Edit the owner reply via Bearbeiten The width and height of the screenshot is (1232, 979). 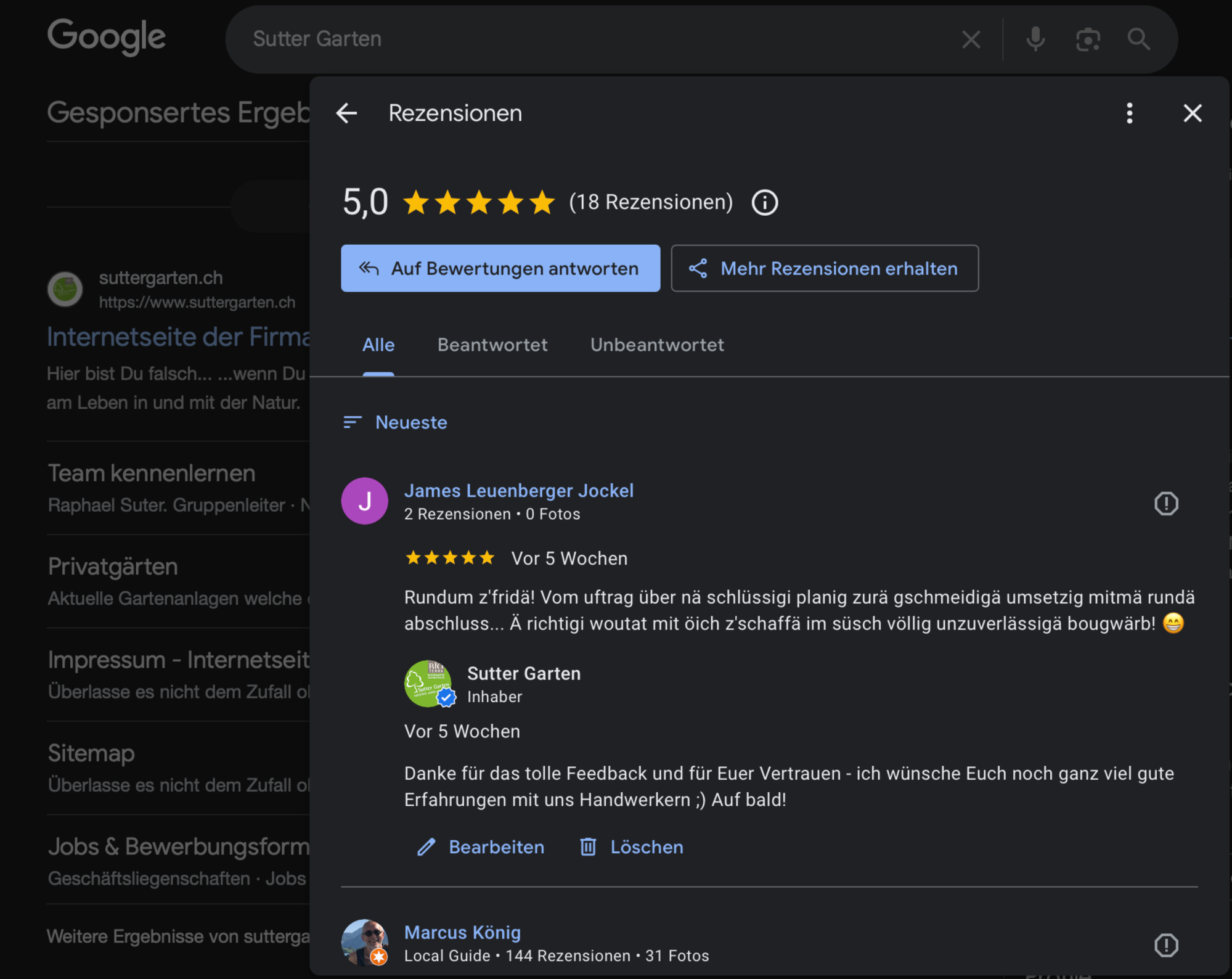(481, 847)
